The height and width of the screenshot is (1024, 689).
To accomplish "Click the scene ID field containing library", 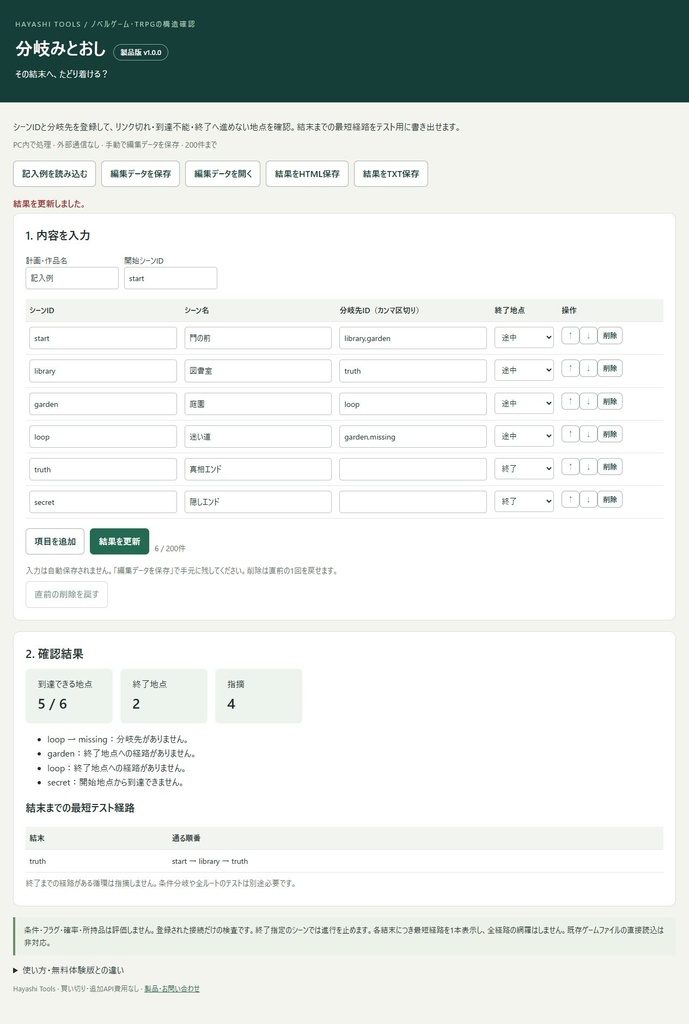I will (103, 370).
